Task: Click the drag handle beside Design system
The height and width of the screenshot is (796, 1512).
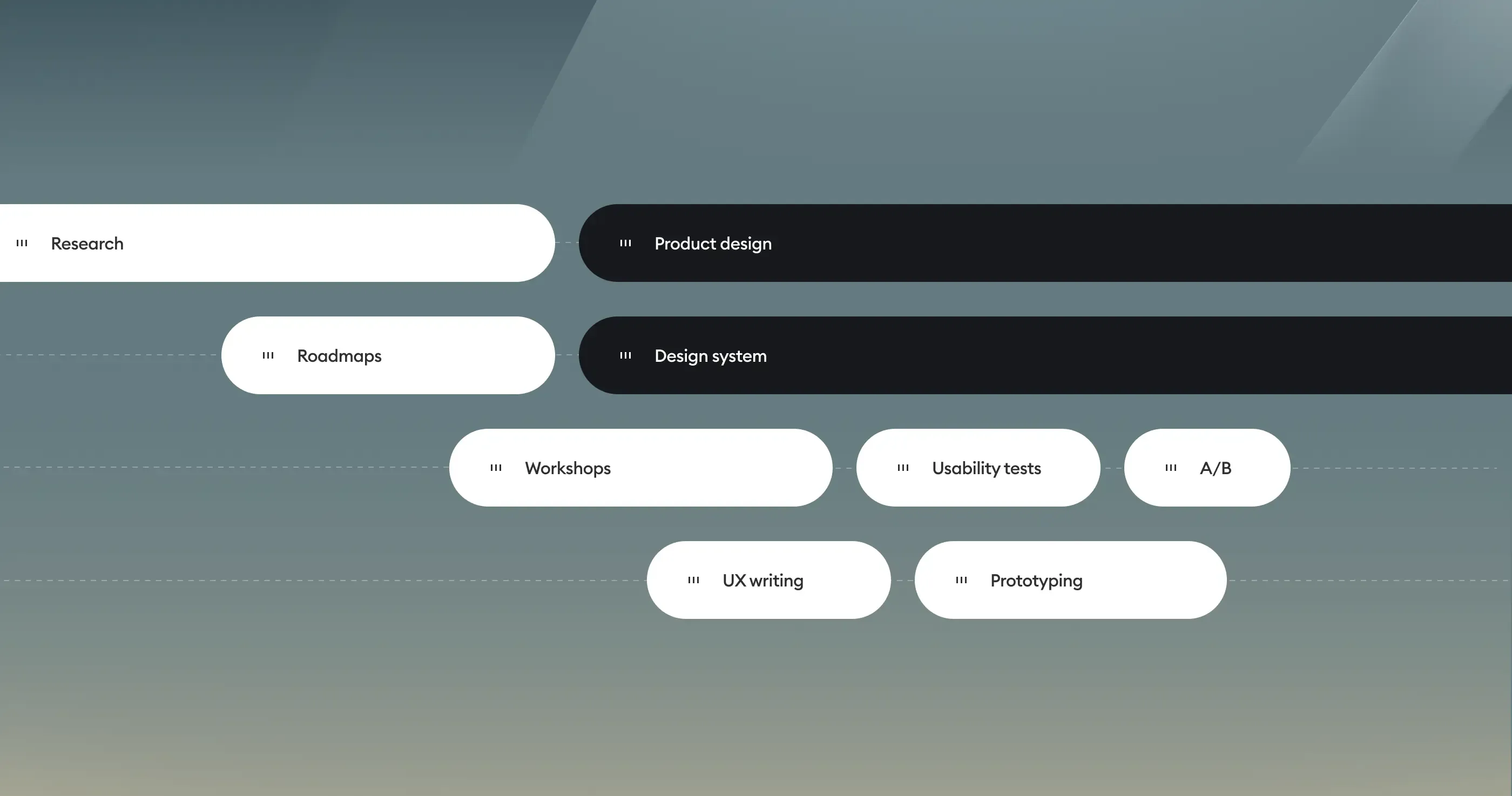Action: [x=626, y=355]
